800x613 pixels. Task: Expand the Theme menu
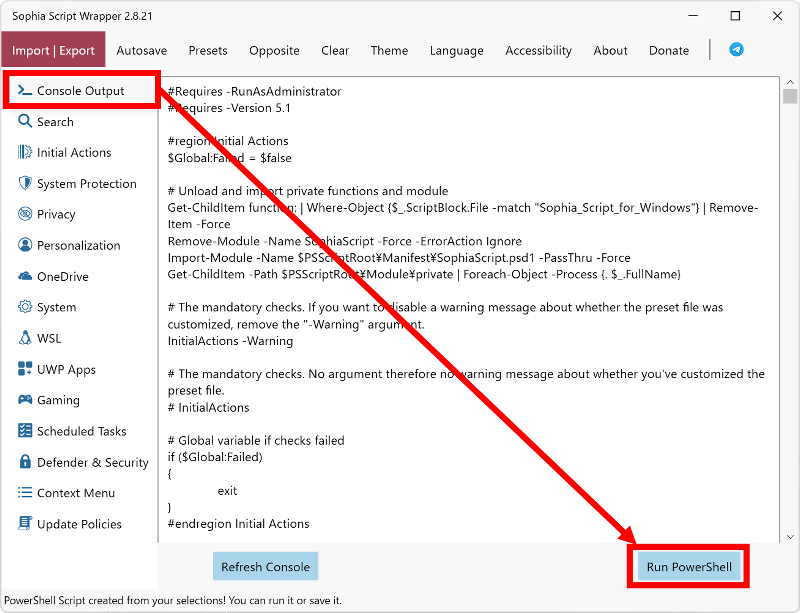pyautogui.click(x=389, y=50)
